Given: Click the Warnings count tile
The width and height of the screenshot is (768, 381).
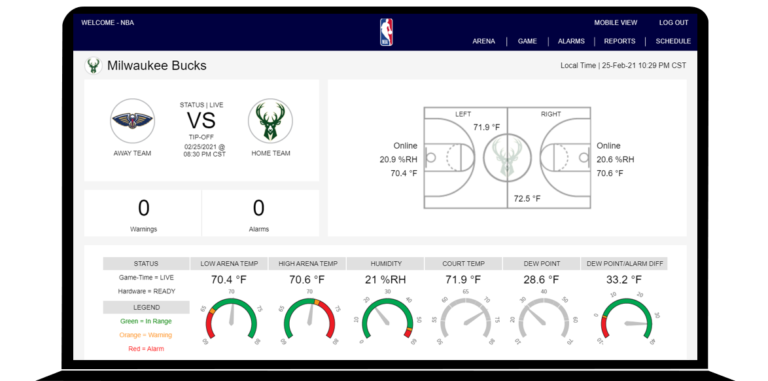Looking at the screenshot, I should coord(143,214).
